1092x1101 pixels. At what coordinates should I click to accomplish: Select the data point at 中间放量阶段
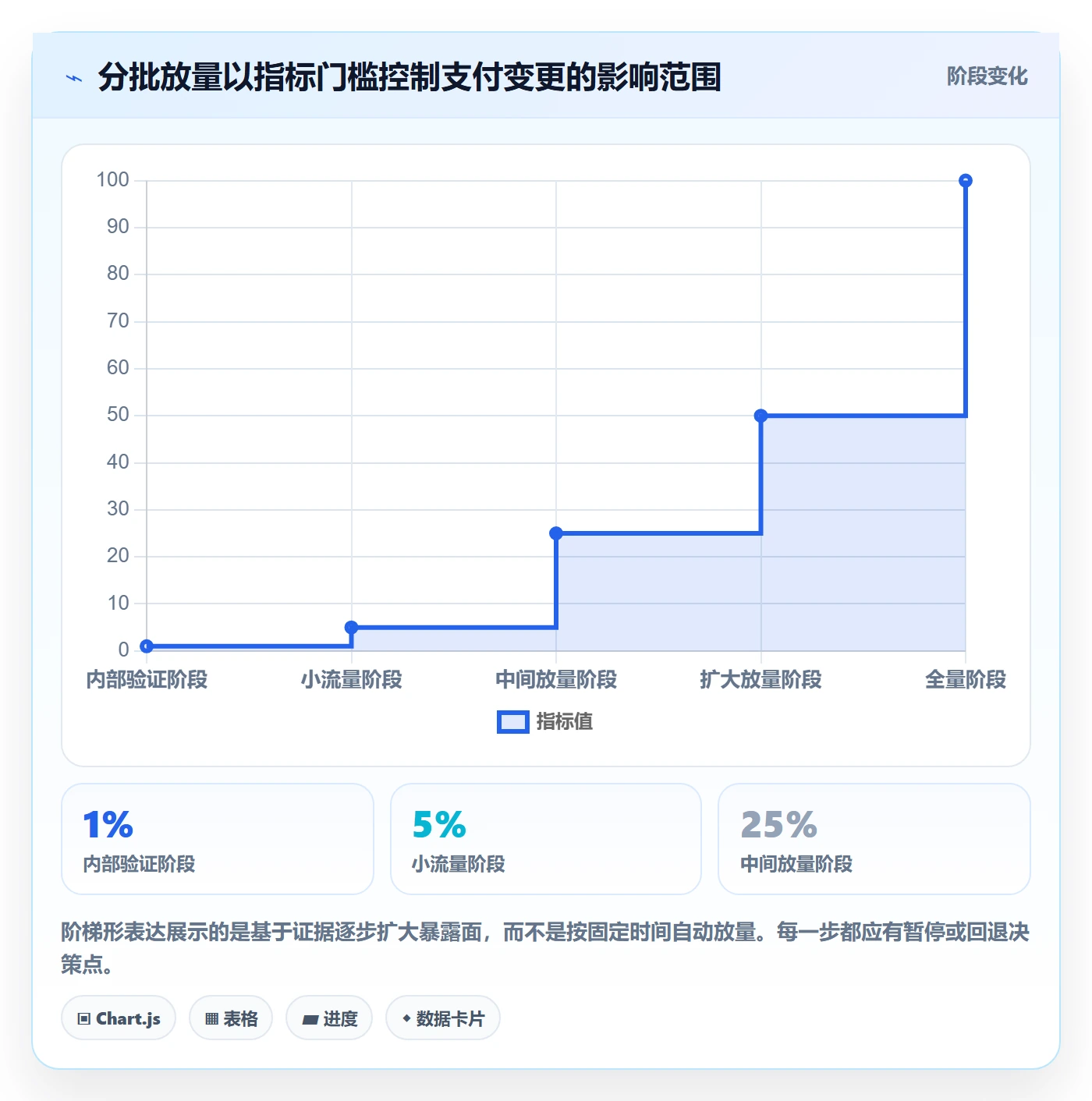556,533
